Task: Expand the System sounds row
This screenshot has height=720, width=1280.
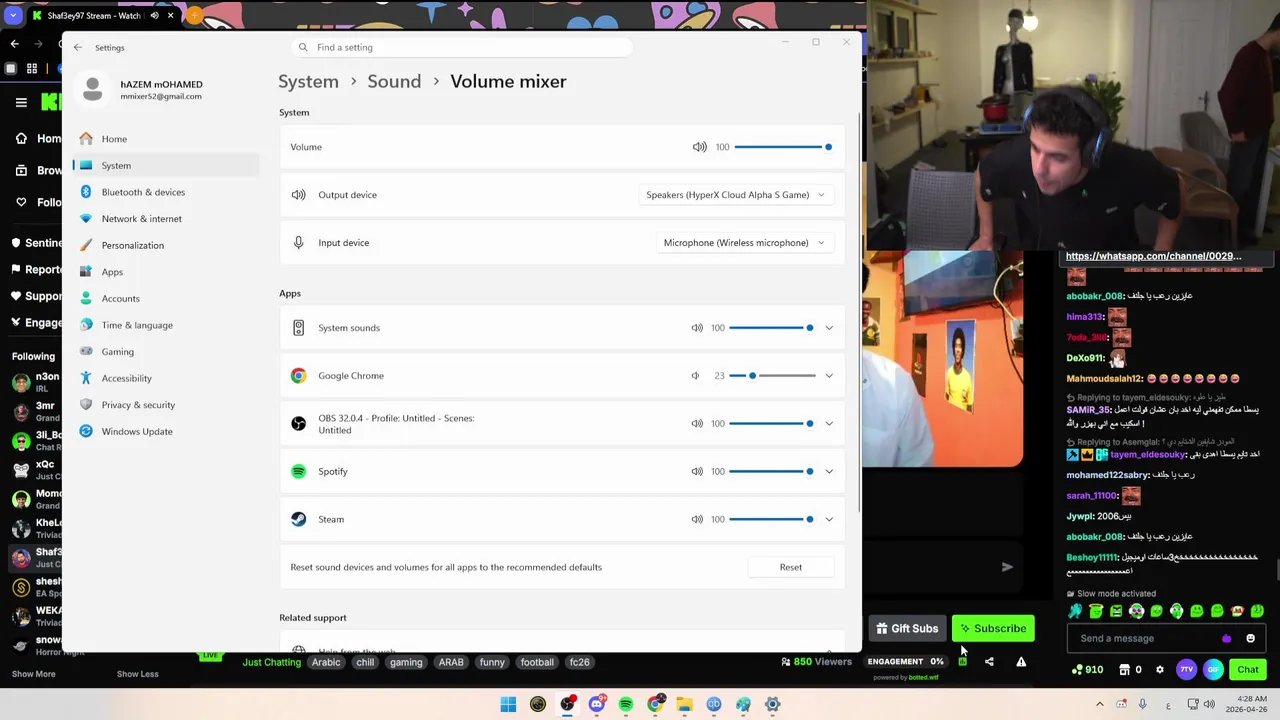Action: click(x=829, y=328)
